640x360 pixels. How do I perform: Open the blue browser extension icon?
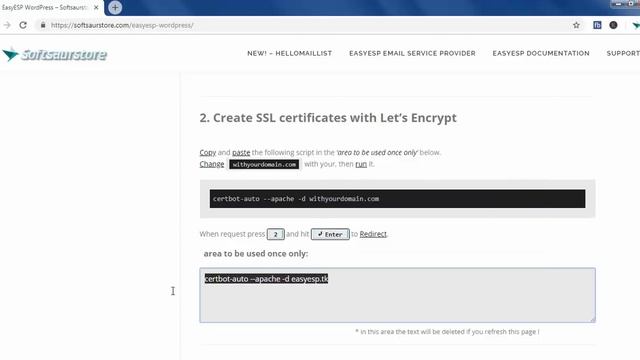click(x=597, y=25)
